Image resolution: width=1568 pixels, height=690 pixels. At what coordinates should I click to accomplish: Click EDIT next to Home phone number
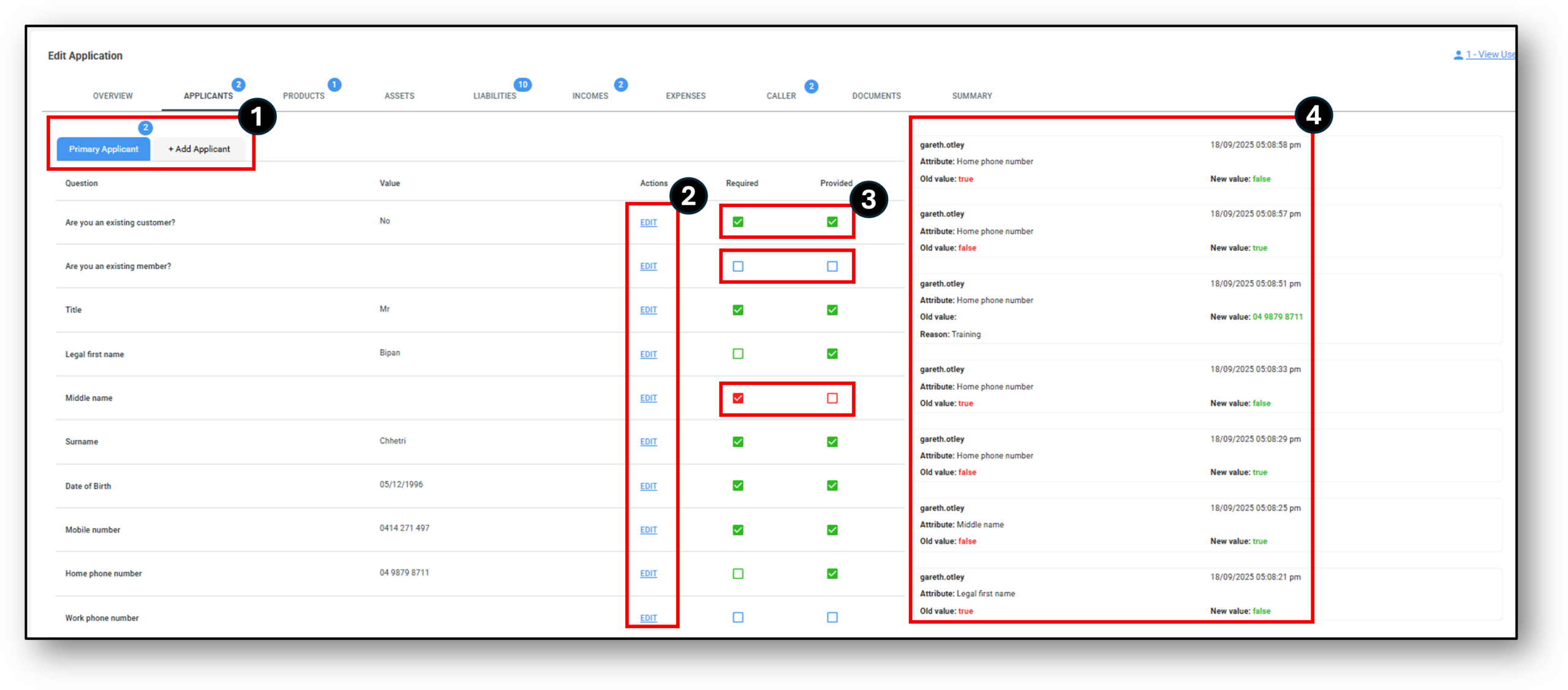647,574
